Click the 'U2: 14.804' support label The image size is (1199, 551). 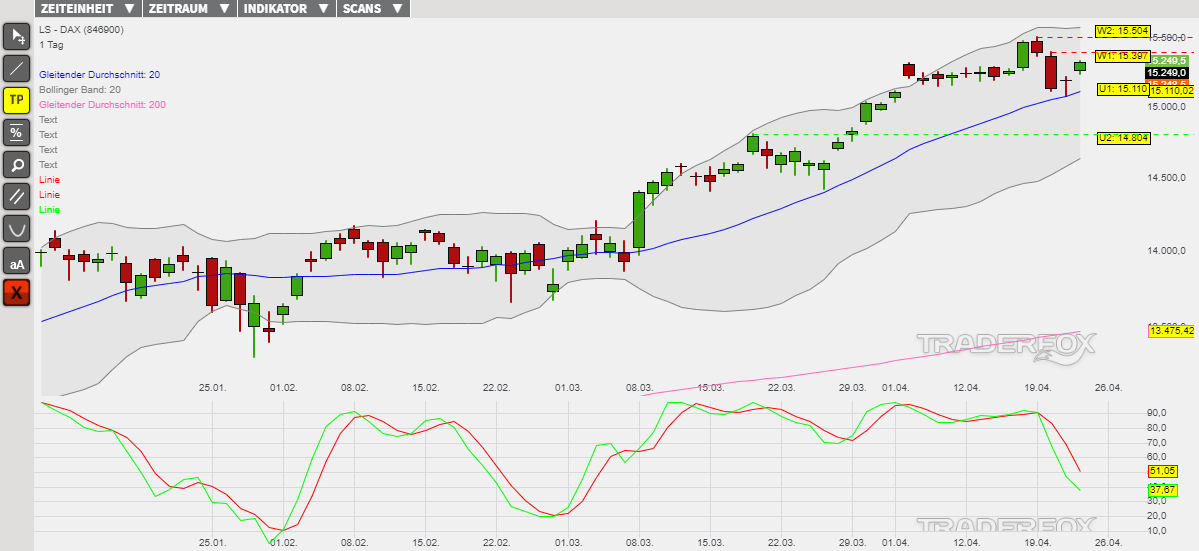click(x=1121, y=138)
